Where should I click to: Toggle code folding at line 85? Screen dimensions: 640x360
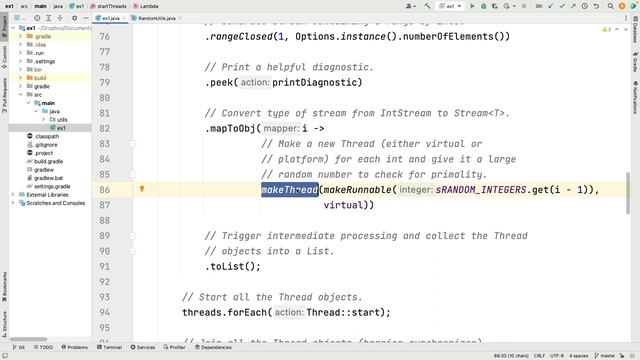(133, 174)
